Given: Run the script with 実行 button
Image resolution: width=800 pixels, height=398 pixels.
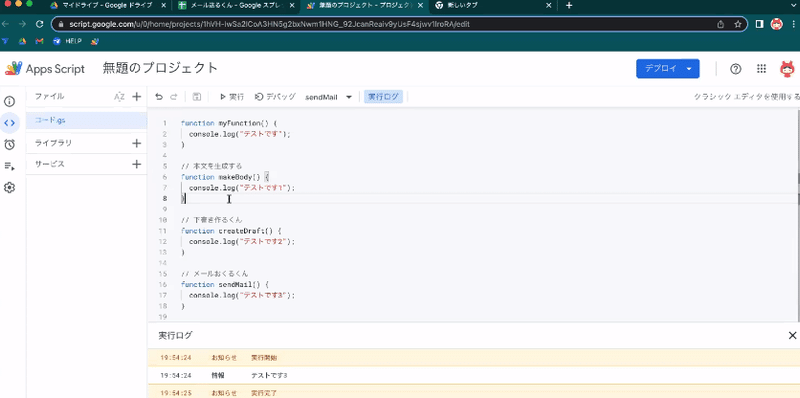Looking at the screenshot, I should [x=232, y=97].
